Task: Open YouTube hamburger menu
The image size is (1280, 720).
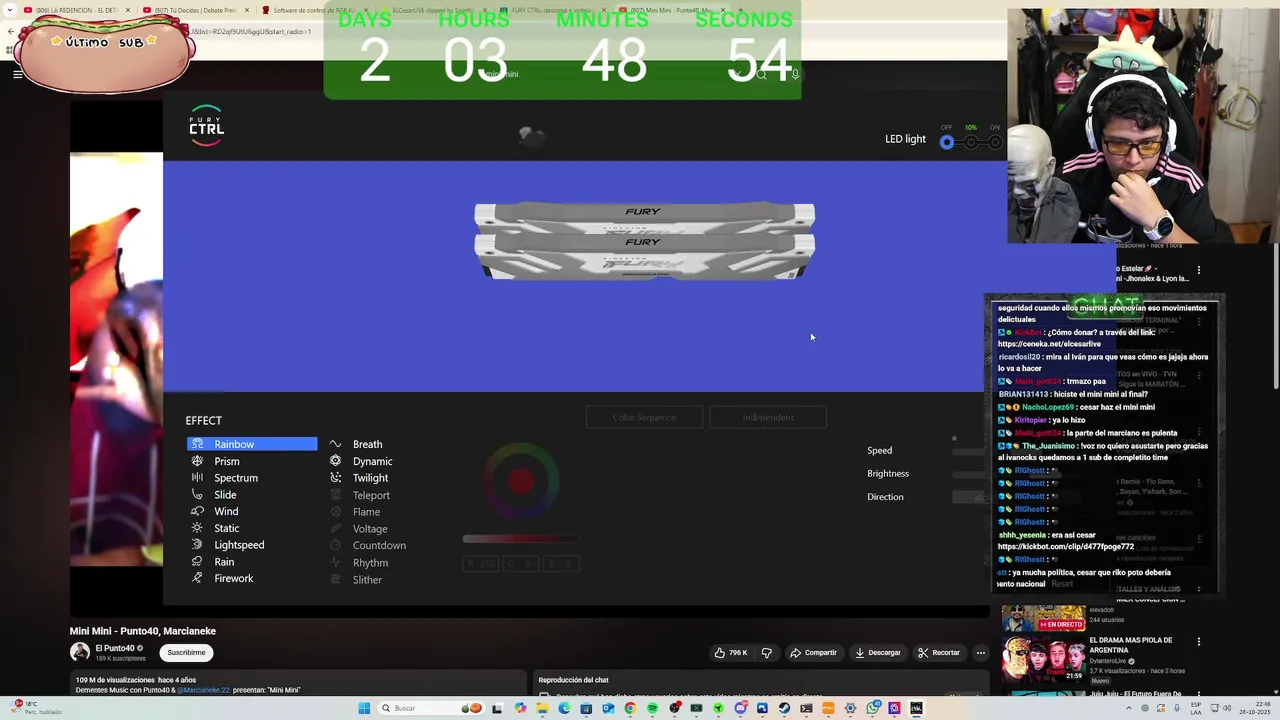Action: click(17, 74)
